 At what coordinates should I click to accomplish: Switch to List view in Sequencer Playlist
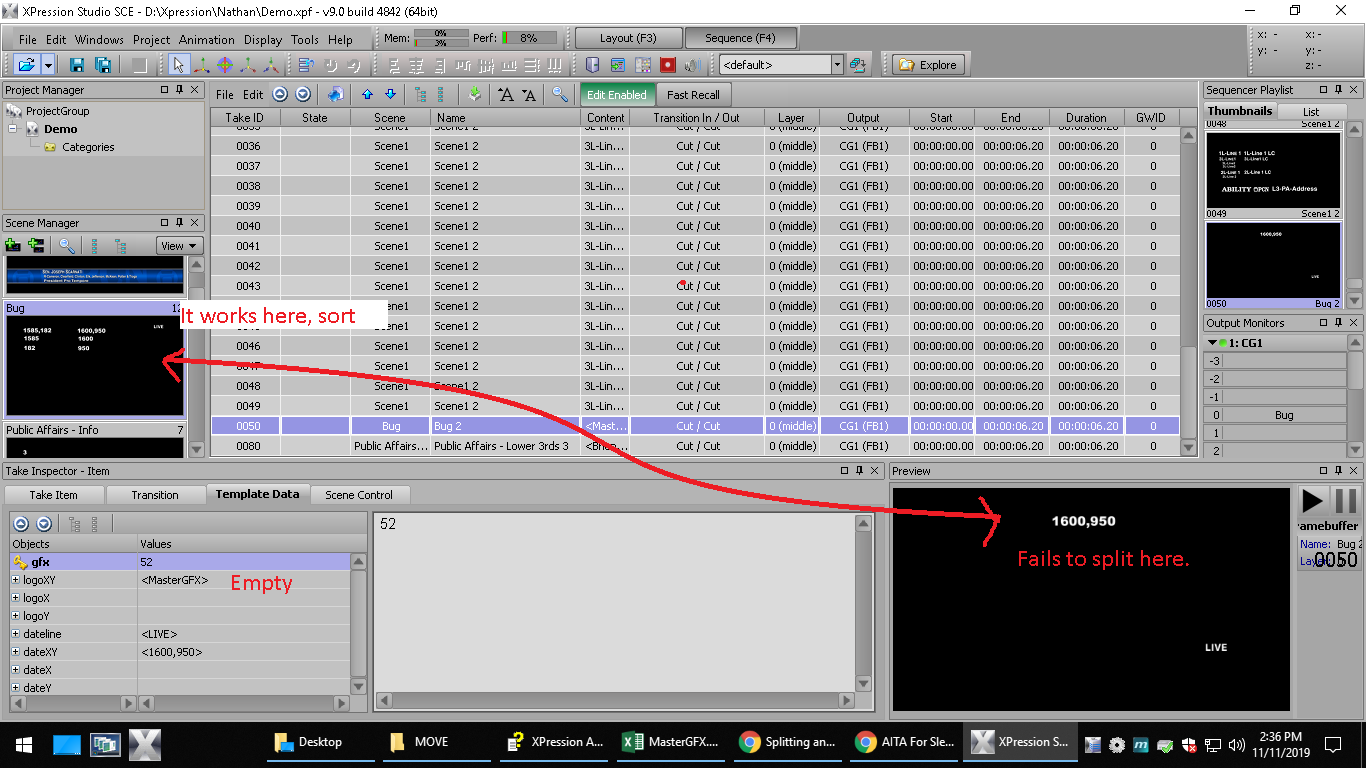pos(1310,111)
